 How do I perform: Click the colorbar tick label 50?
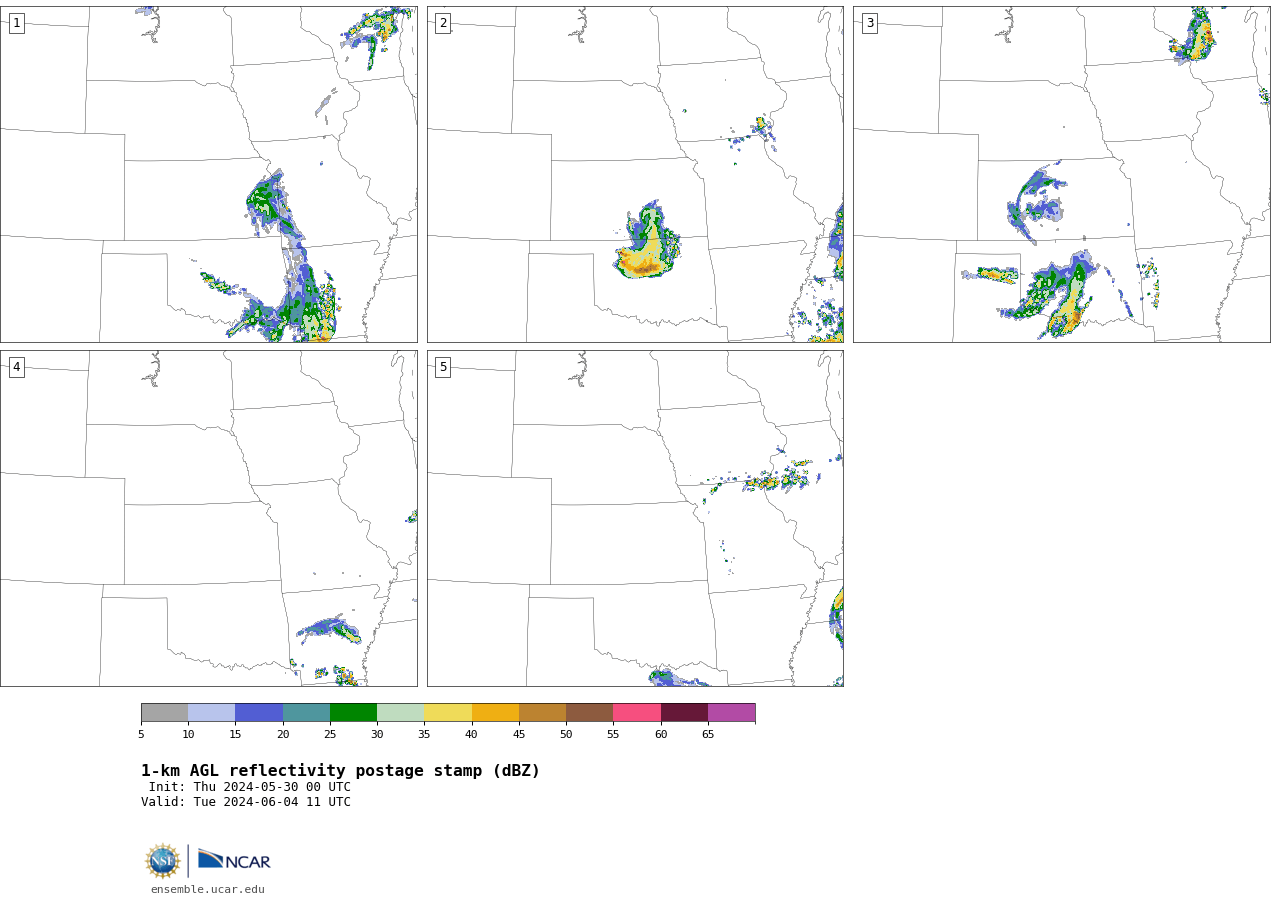click(566, 735)
